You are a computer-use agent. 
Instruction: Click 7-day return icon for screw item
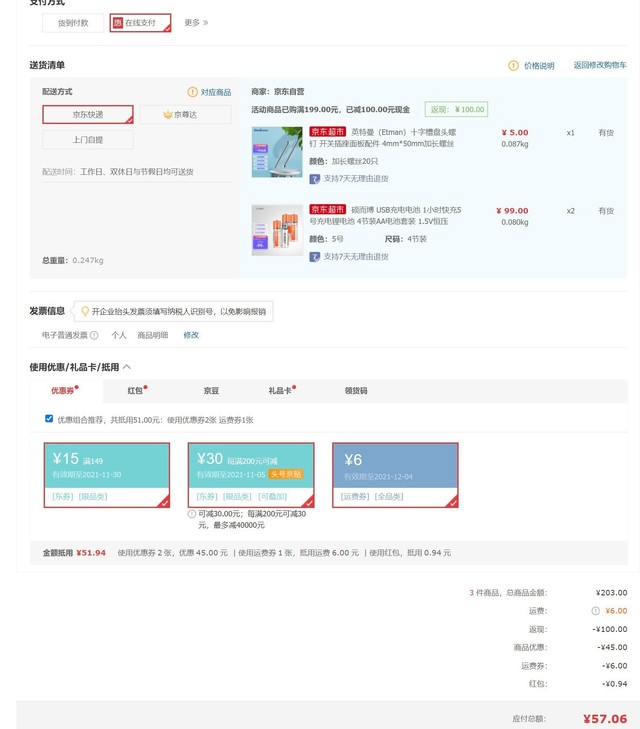pyautogui.click(x=315, y=179)
